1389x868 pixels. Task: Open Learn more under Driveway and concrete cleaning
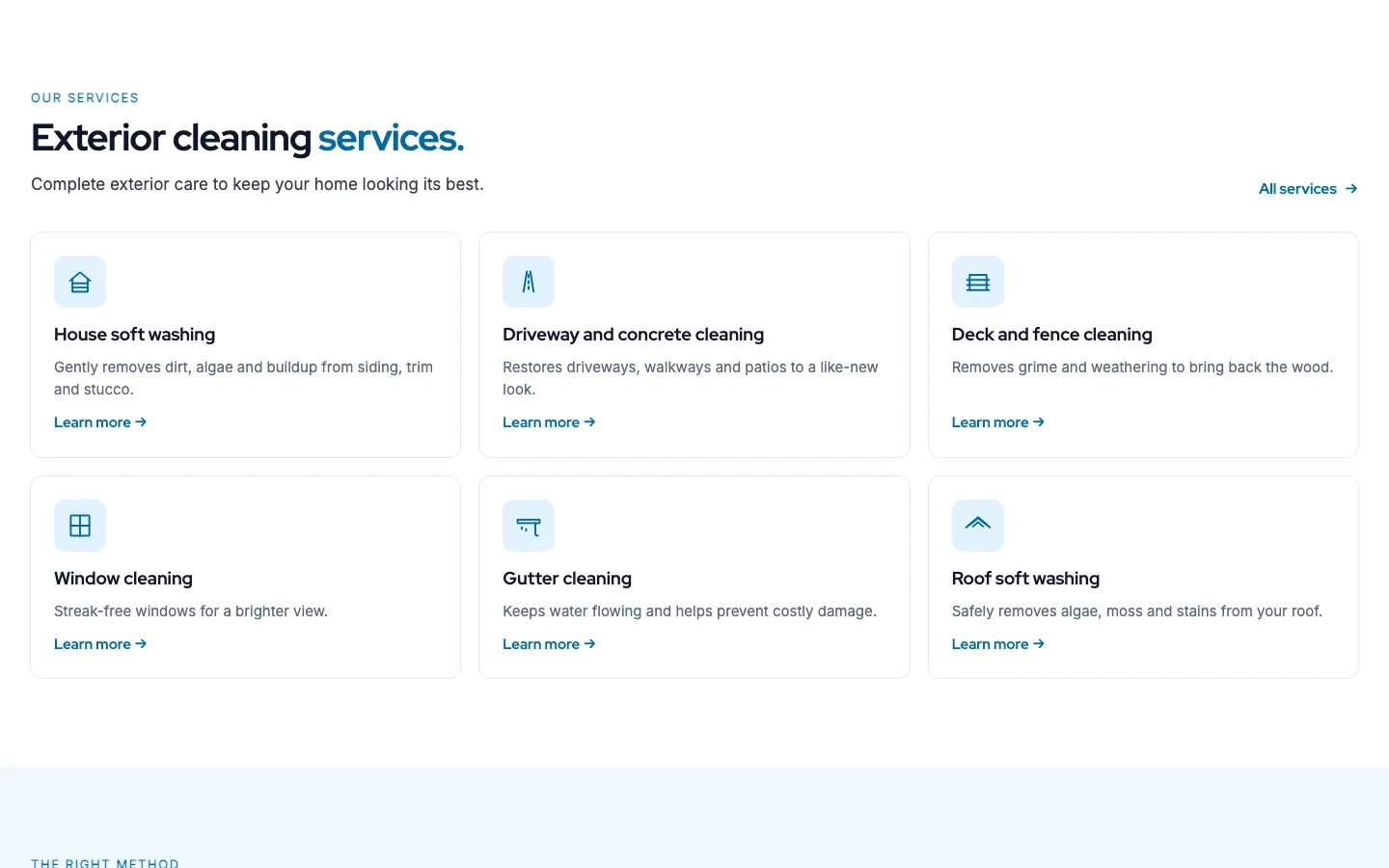tap(549, 422)
